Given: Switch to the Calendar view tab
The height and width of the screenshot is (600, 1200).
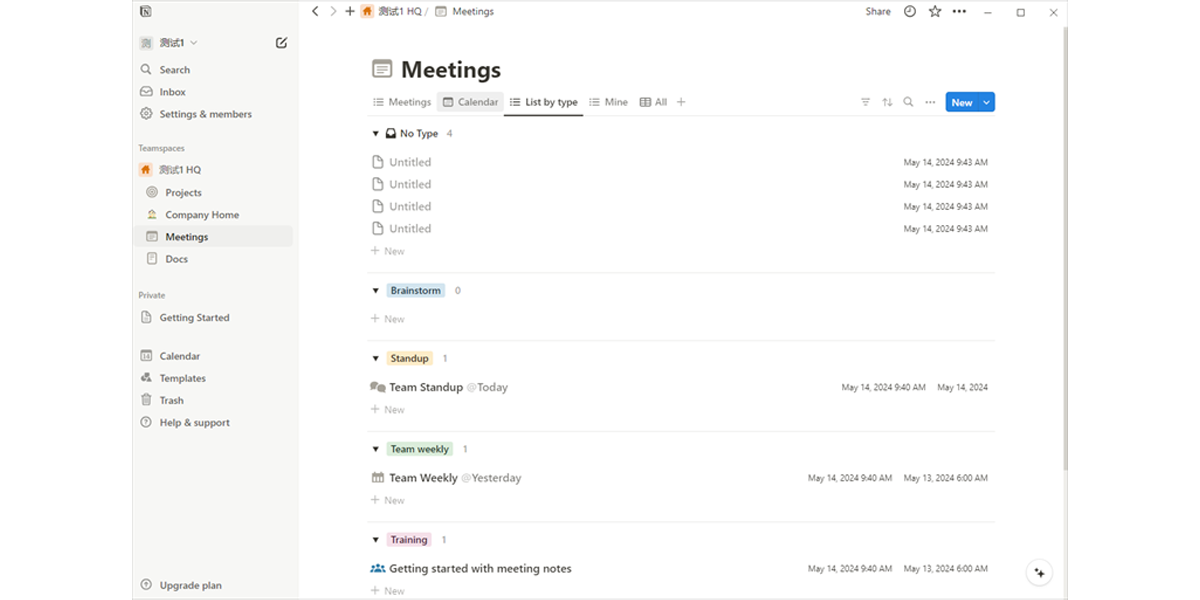Looking at the screenshot, I should [x=470, y=102].
